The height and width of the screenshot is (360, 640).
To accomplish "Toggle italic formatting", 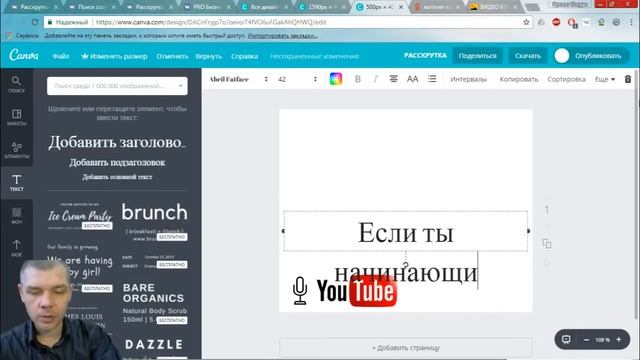I will (x=375, y=79).
